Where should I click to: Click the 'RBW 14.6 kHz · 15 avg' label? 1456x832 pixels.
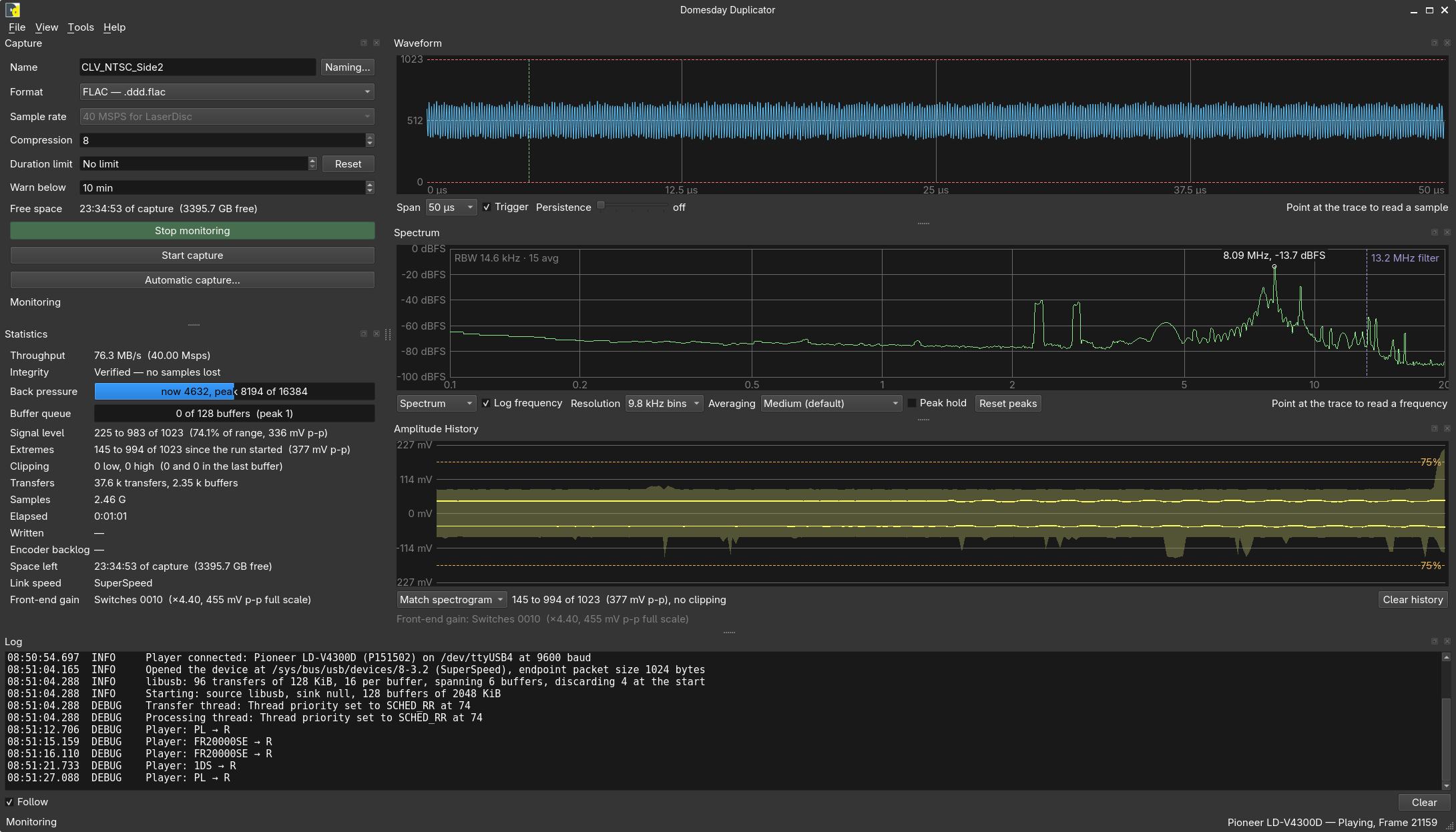[507, 258]
